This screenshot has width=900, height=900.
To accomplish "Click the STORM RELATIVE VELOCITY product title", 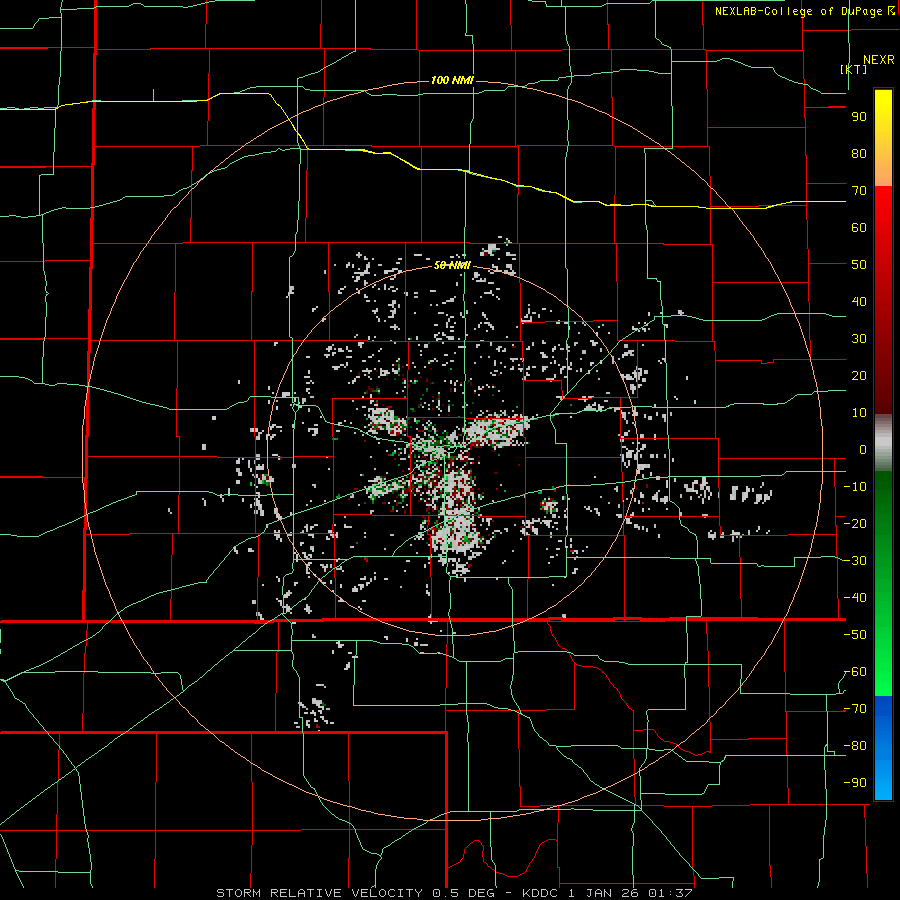I will pyautogui.click(x=319, y=893).
